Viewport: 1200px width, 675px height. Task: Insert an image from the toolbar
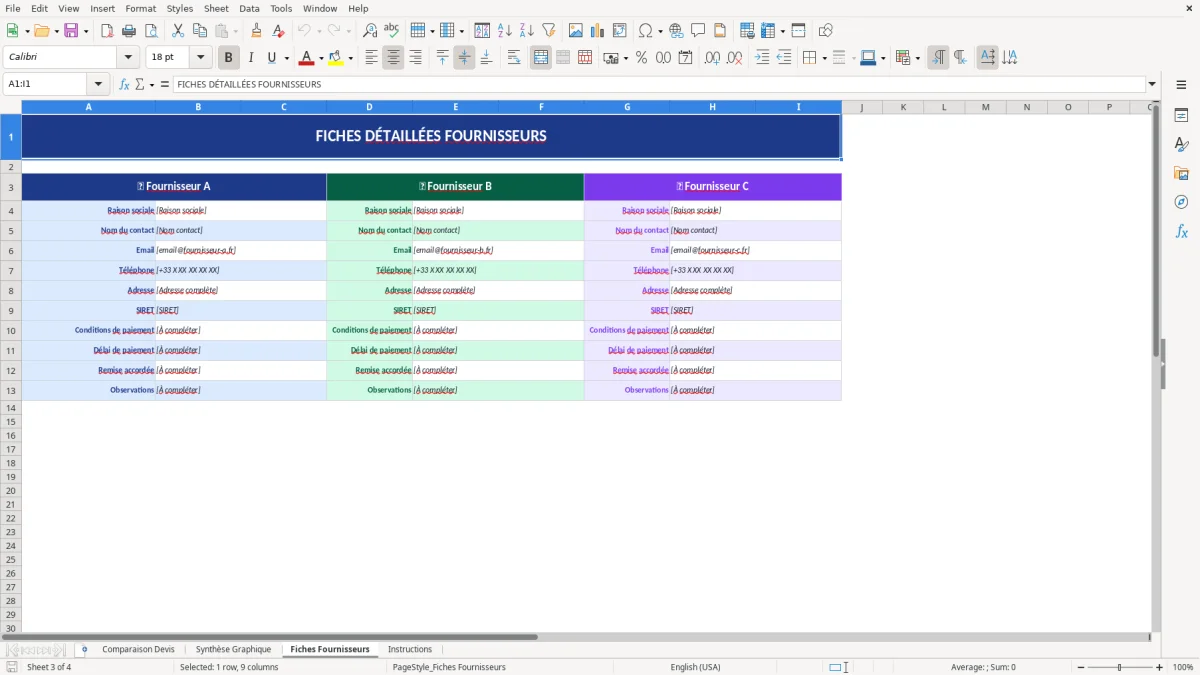coord(576,30)
